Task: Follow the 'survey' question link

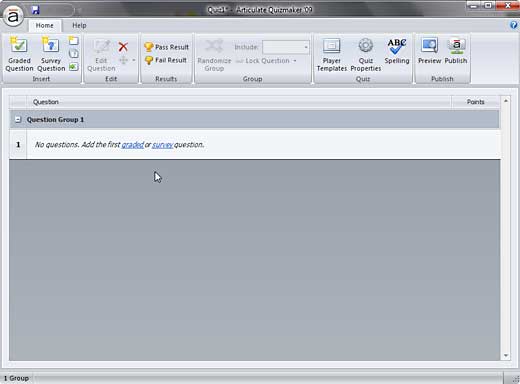Action: click(162, 145)
